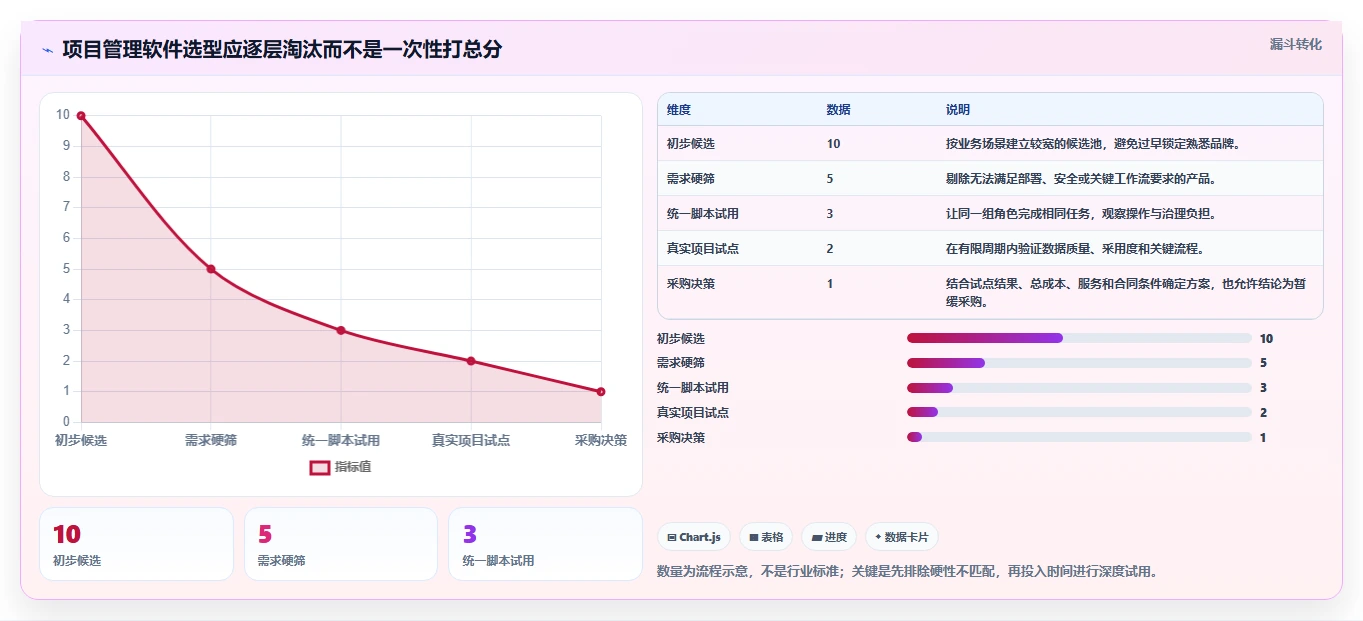Select the 需求硬筛 cell in the table

[691, 179]
